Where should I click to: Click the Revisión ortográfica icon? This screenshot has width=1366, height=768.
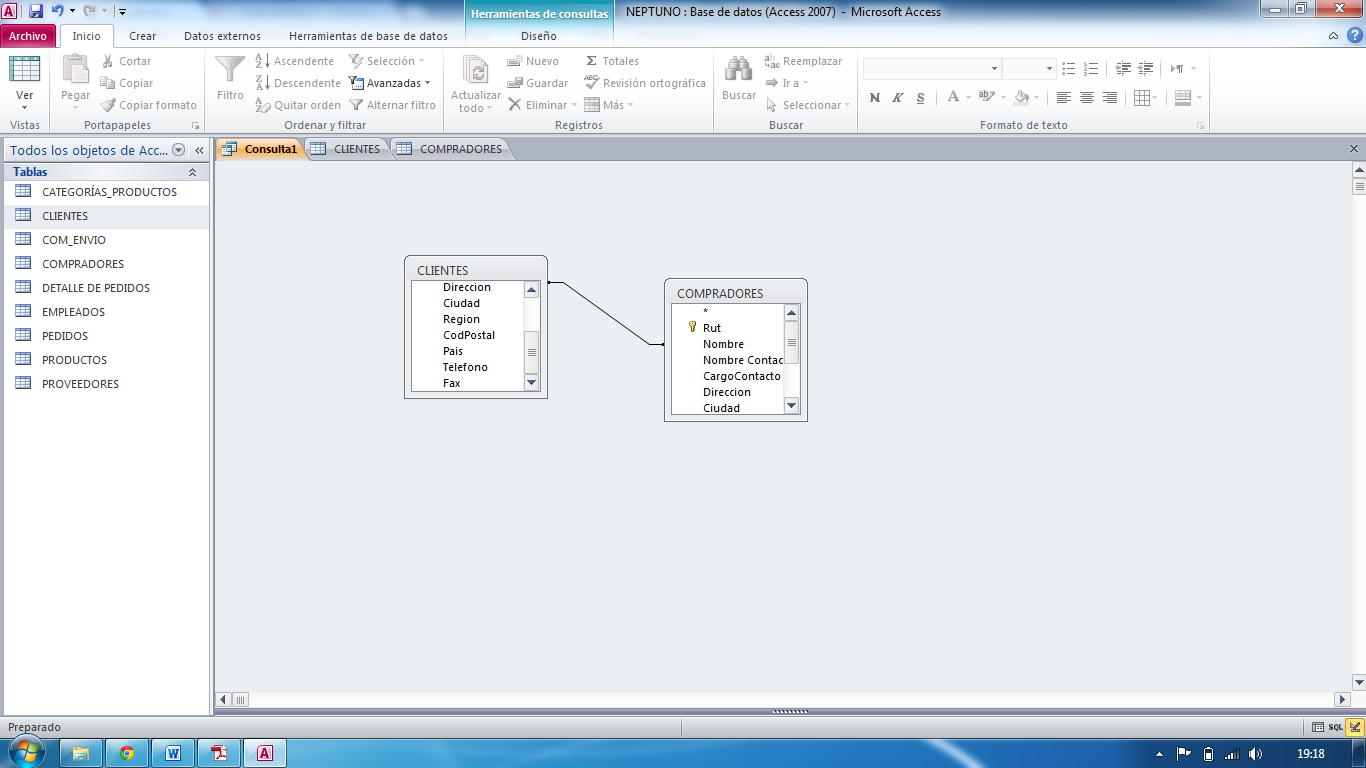pyautogui.click(x=592, y=83)
